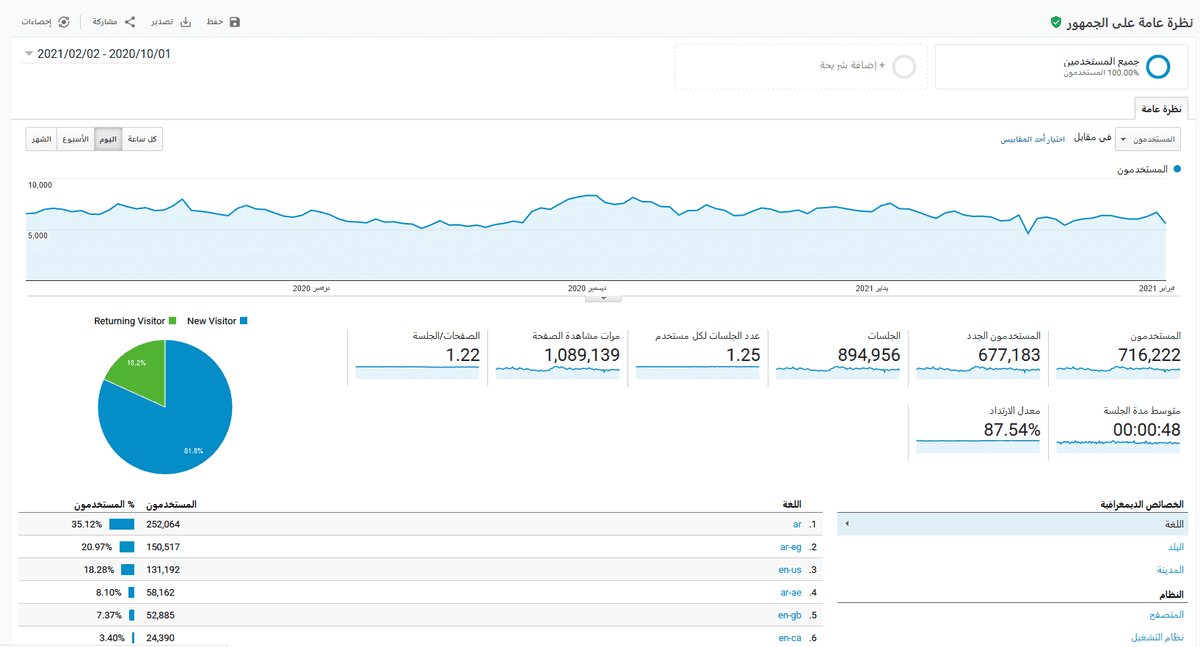Click the select a metric (اختيار أحد المقاييس) link
The height and width of the screenshot is (647, 1200).
1032,139
